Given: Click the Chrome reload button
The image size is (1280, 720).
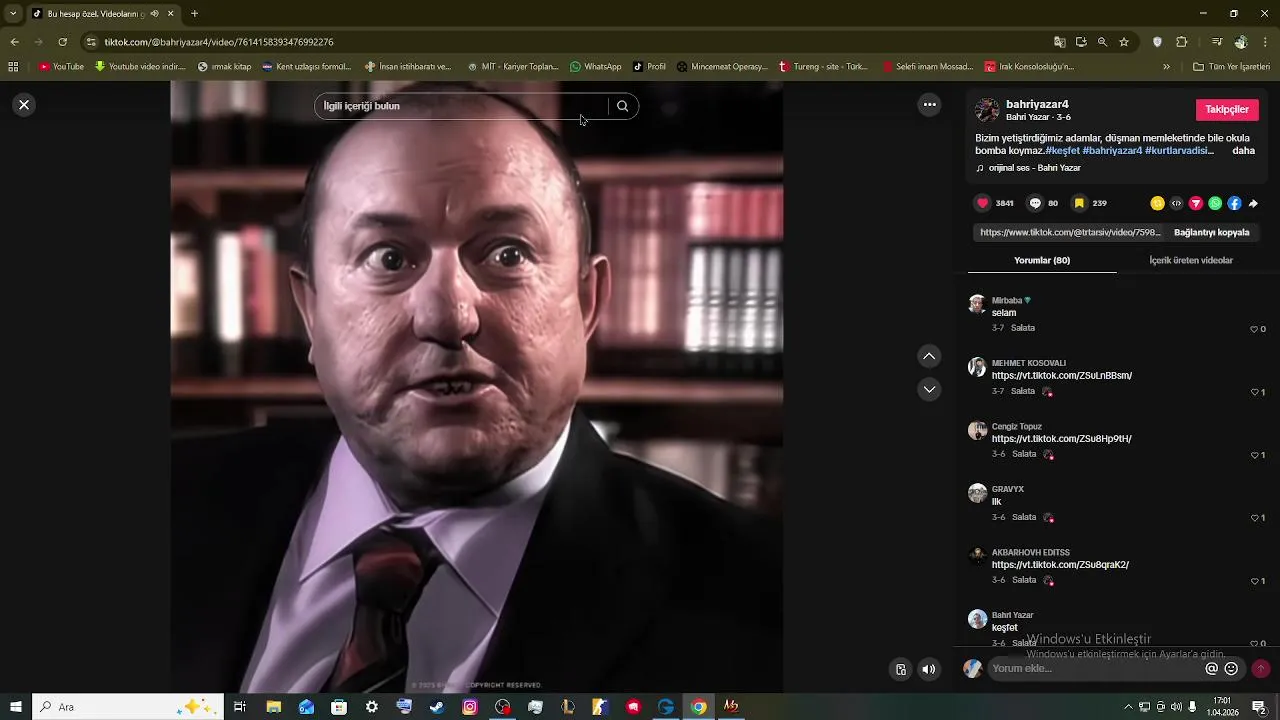Looking at the screenshot, I should (x=62, y=42).
